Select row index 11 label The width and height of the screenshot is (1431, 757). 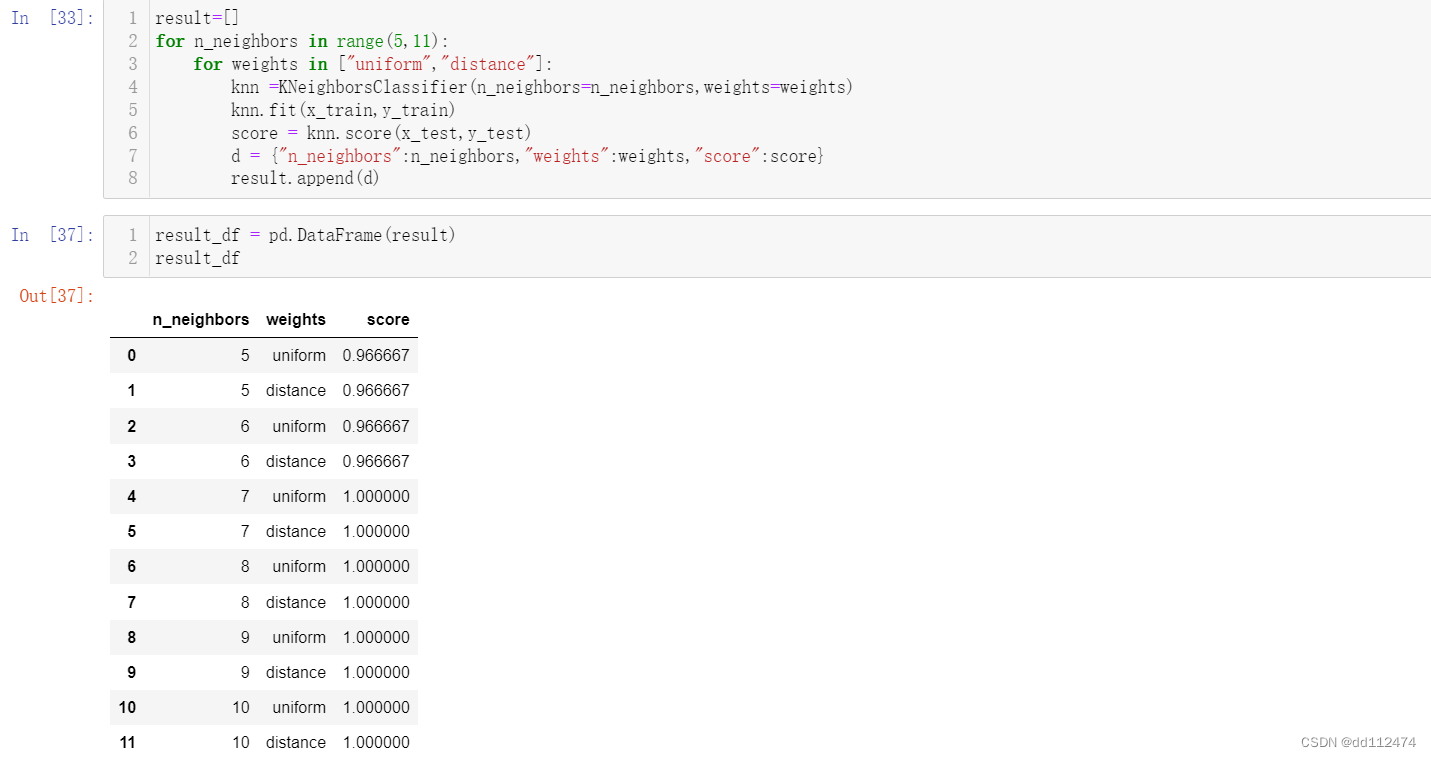(x=127, y=742)
